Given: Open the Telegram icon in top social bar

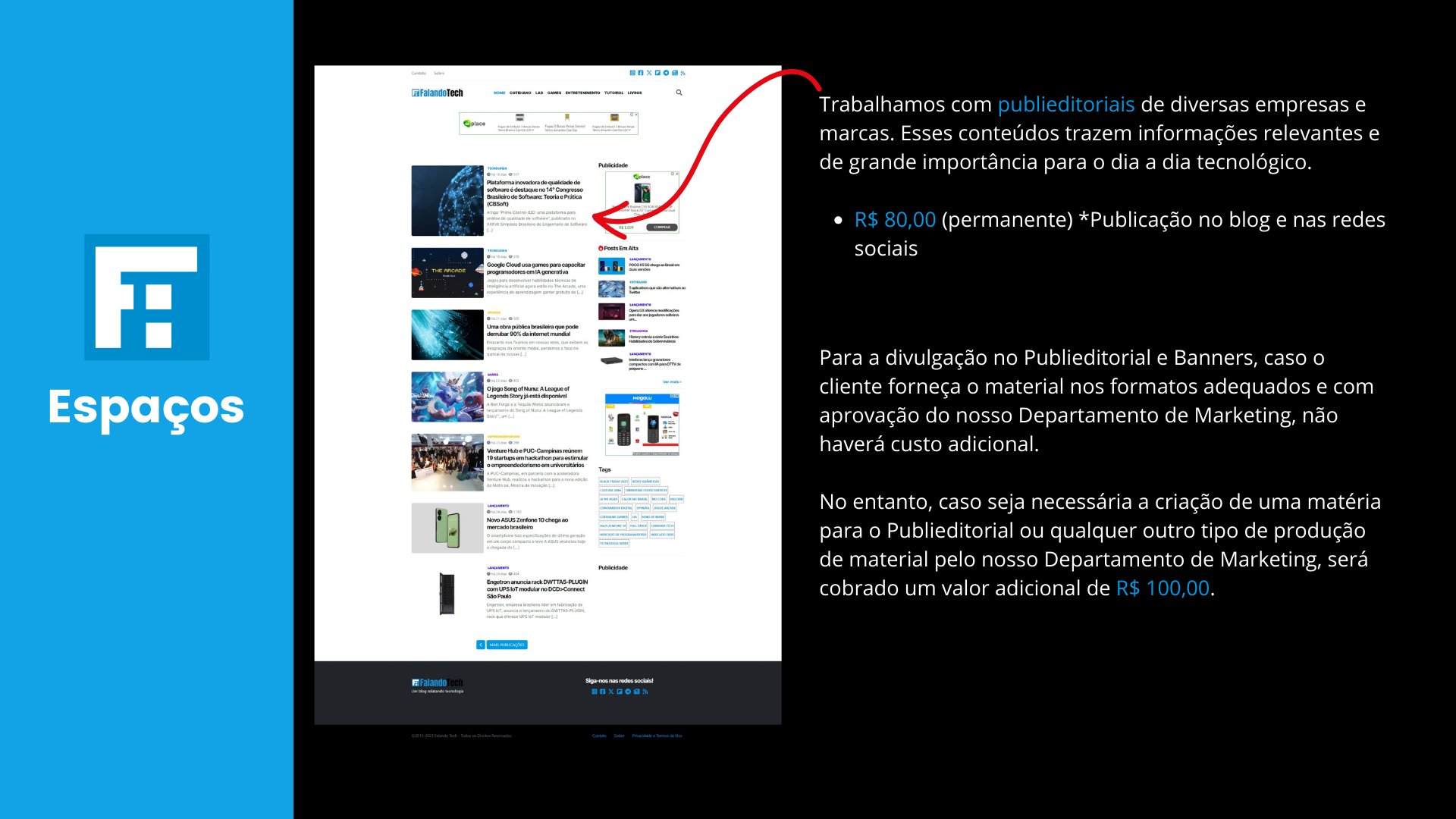Looking at the screenshot, I should [666, 73].
